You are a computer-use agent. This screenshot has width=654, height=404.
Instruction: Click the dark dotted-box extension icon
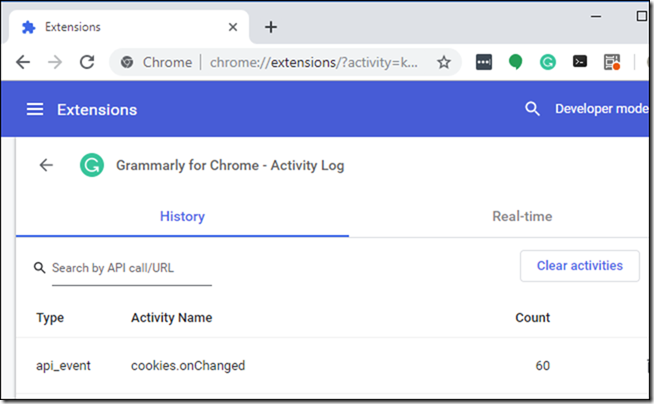coord(484,62)
